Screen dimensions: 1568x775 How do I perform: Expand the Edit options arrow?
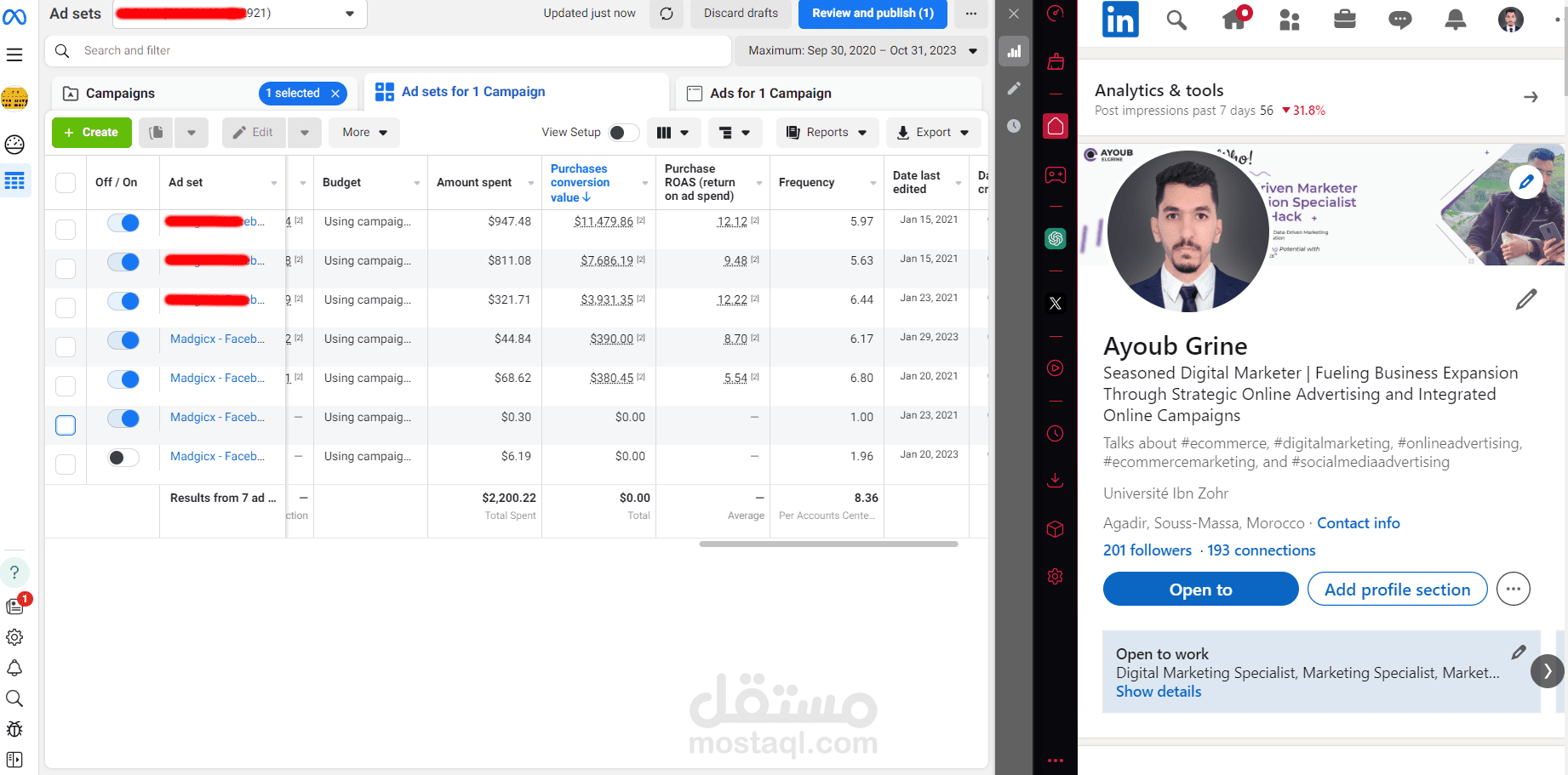click(x=305, y=132)
